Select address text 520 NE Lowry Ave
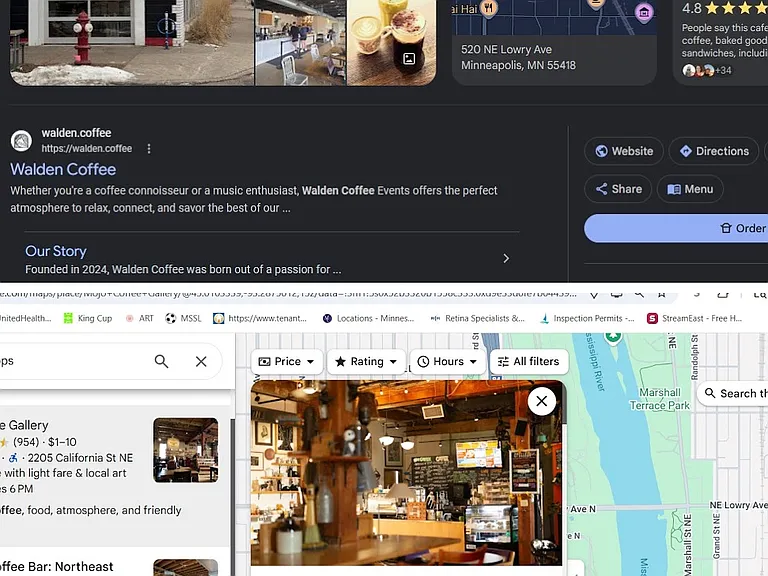This screenshot has height=576, width=768. 506,49
